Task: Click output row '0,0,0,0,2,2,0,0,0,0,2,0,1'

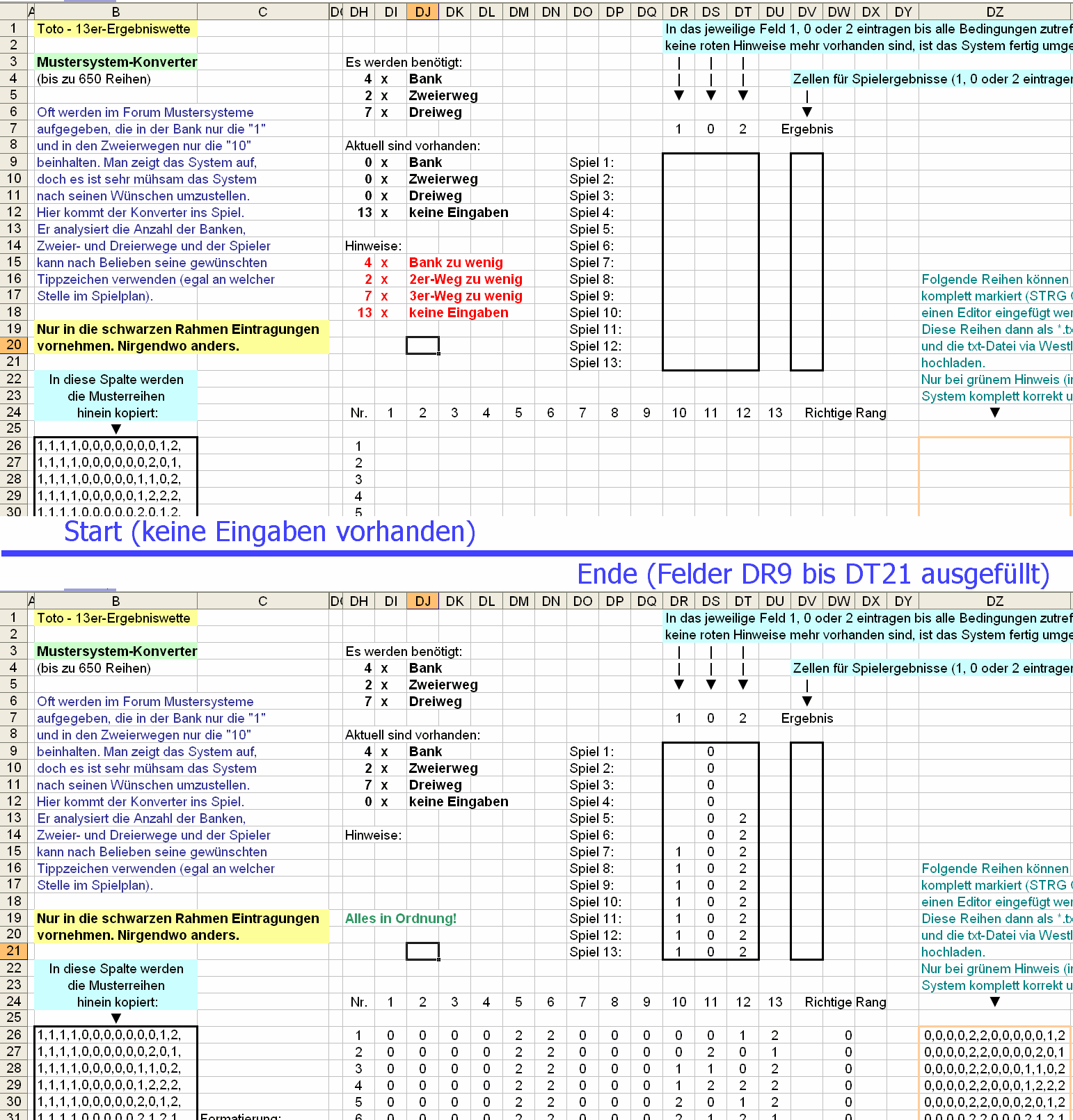Action: click(x=994, y=1052)
